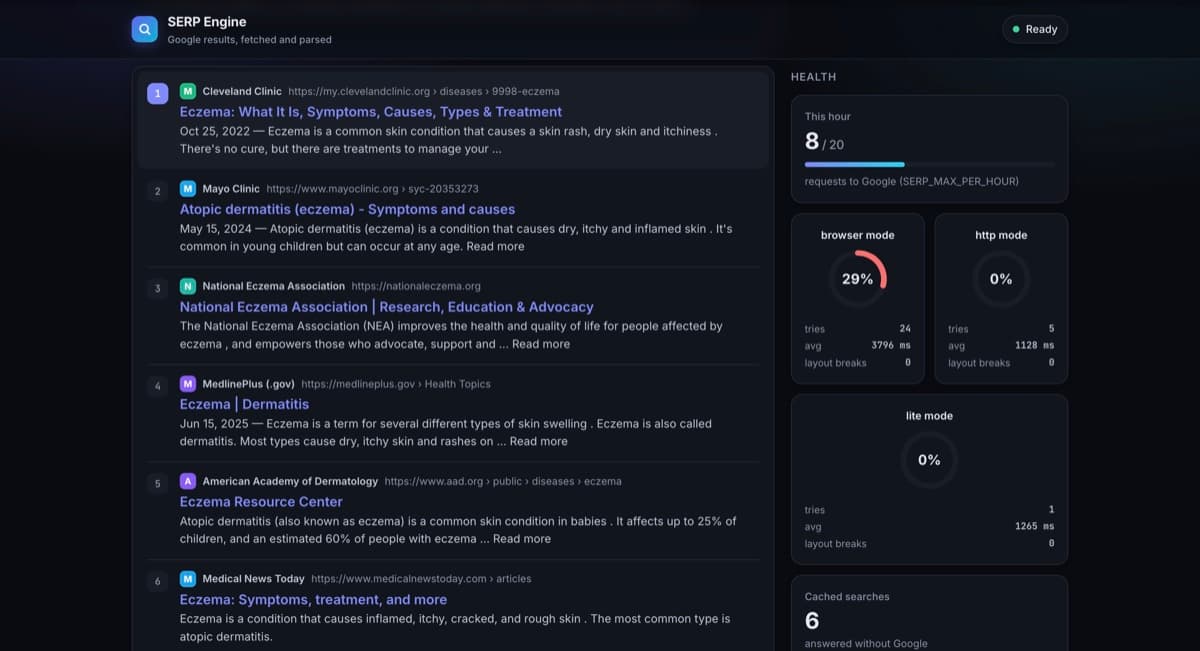Click the 'answered without Google' caption
The width and height of the screenshot is (1200, 651).
[x=866, y=644]
